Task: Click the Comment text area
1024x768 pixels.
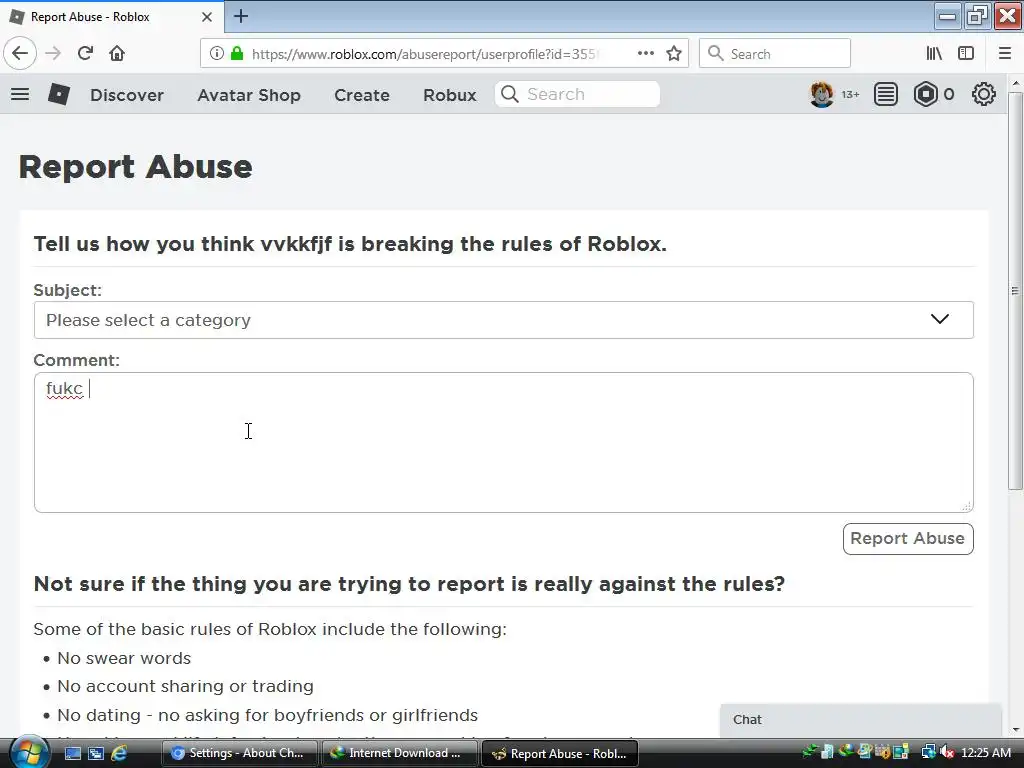Action: coord(504,442)
